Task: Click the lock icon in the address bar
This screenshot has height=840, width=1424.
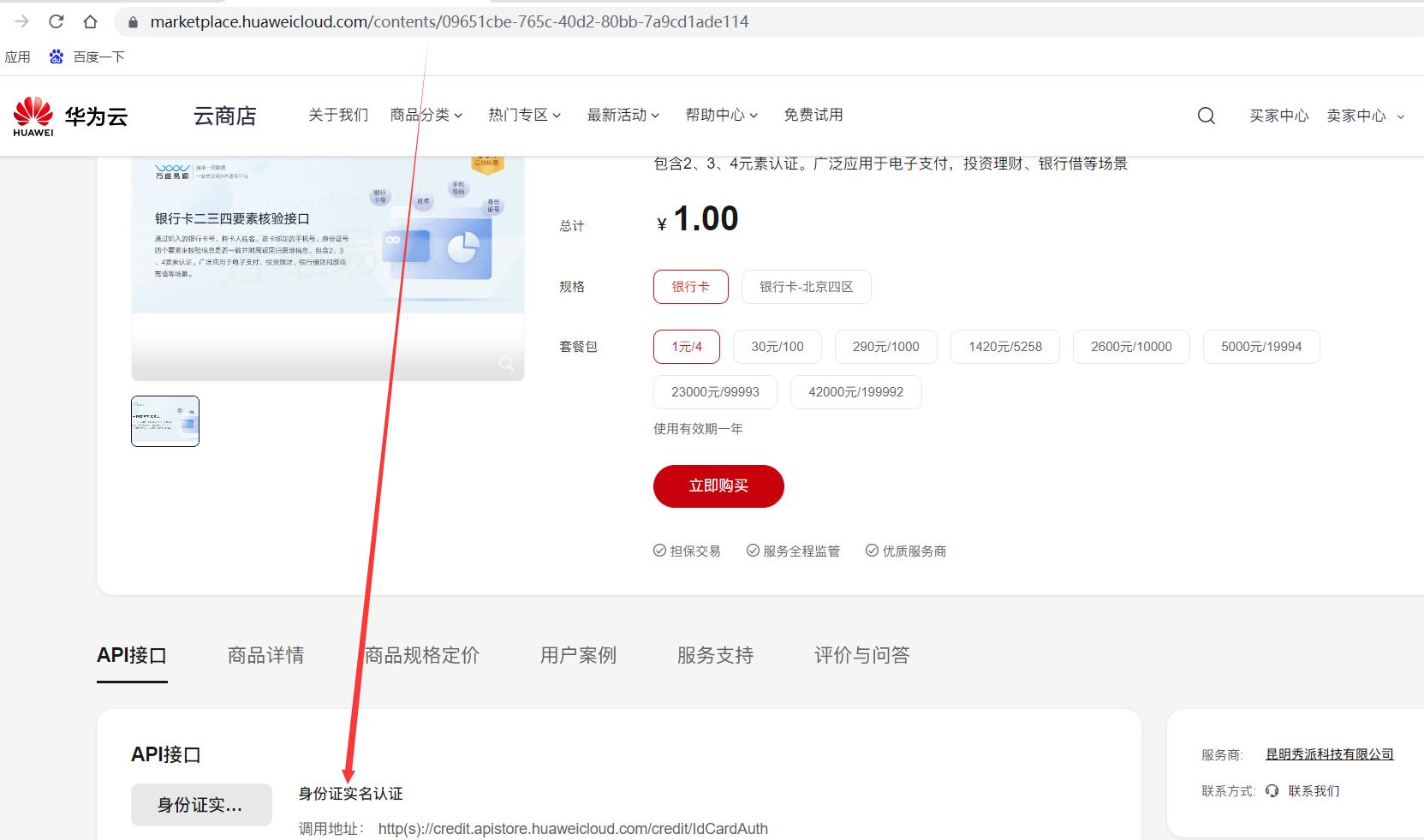Action: tap(131, 21)
